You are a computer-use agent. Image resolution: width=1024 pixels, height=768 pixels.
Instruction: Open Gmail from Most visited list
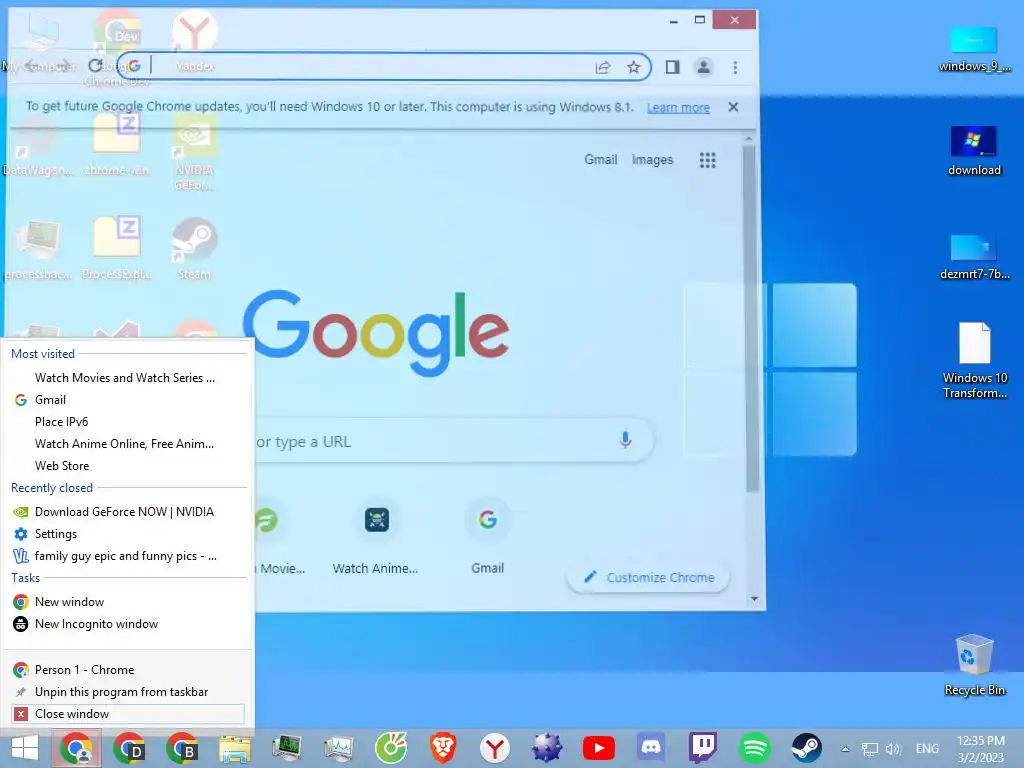pos(127,400)
